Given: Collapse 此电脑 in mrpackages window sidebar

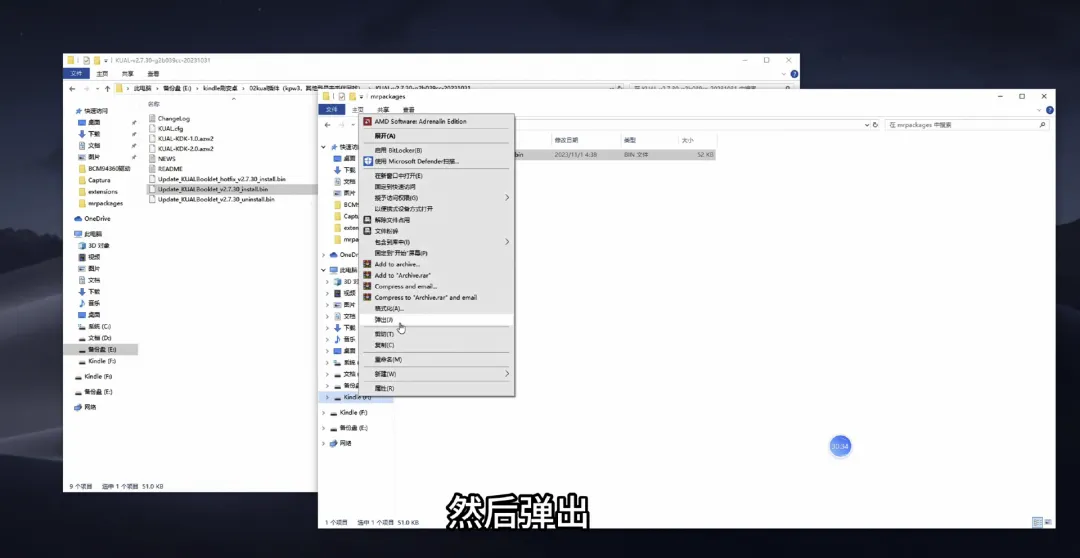Looking at the screenshot, I should pyautogui.click(x=324, y=270).
